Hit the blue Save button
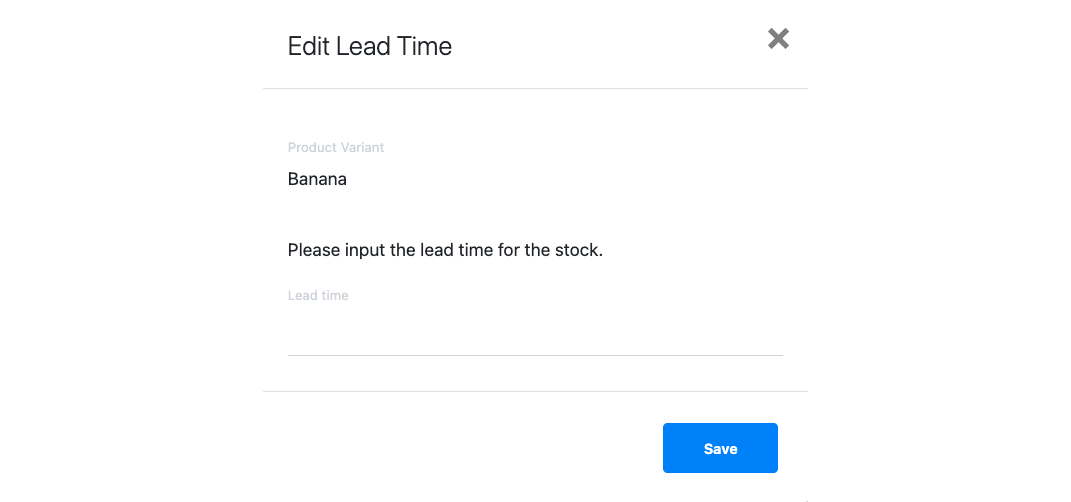The height and width of the screenshot is (502, 1071). [x=720, y=448]
